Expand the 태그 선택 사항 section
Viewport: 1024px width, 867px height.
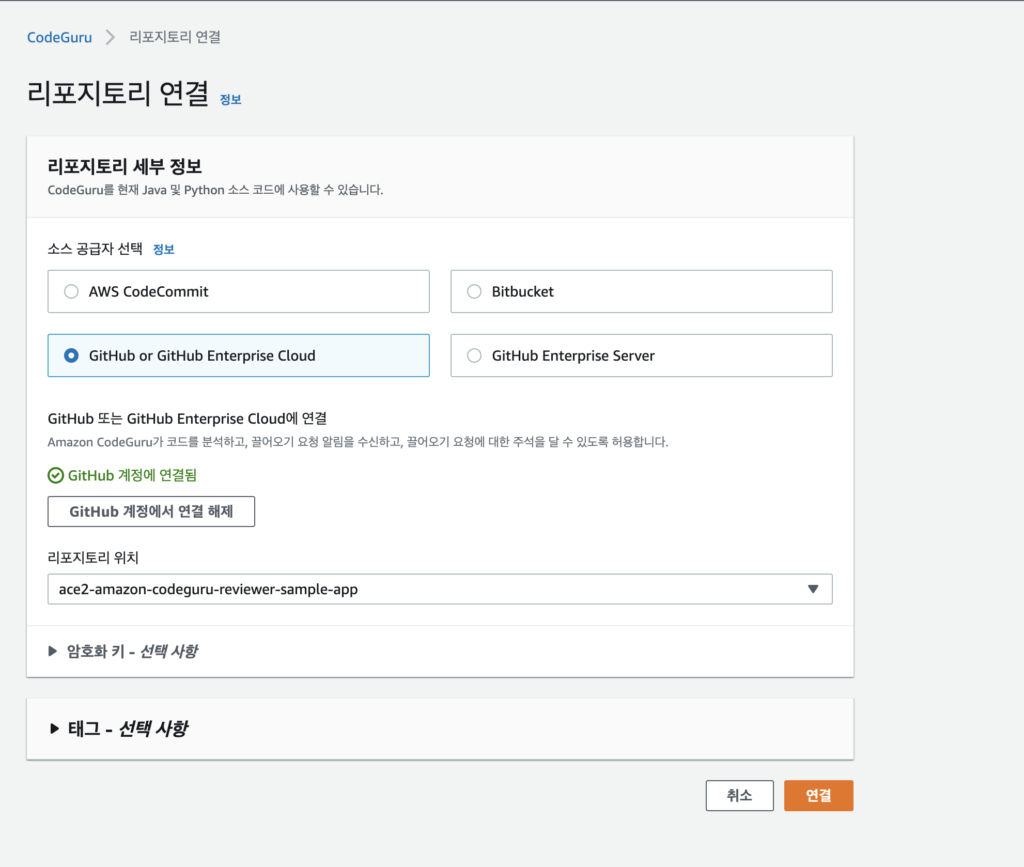coord(119,728)
